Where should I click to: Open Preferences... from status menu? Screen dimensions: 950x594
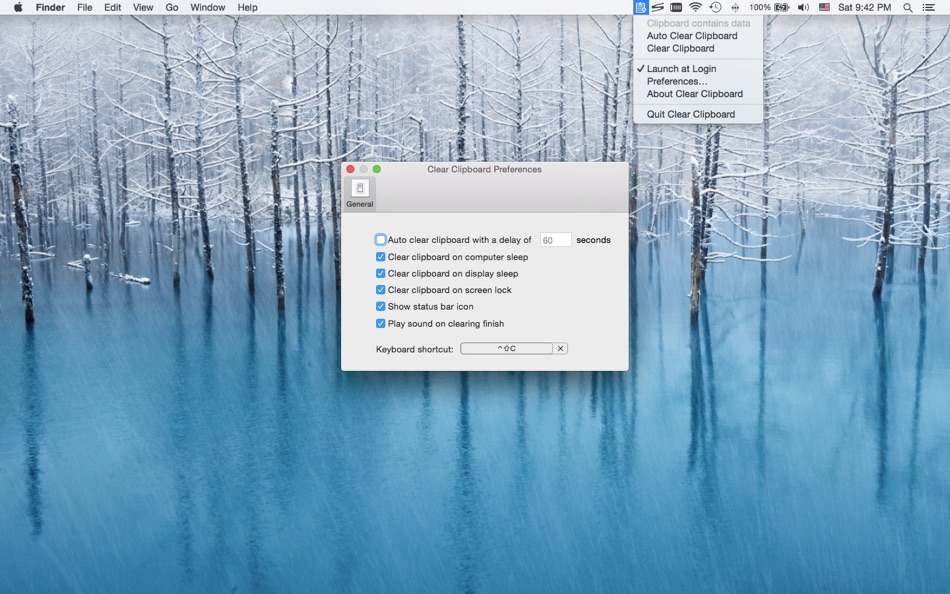677,81
